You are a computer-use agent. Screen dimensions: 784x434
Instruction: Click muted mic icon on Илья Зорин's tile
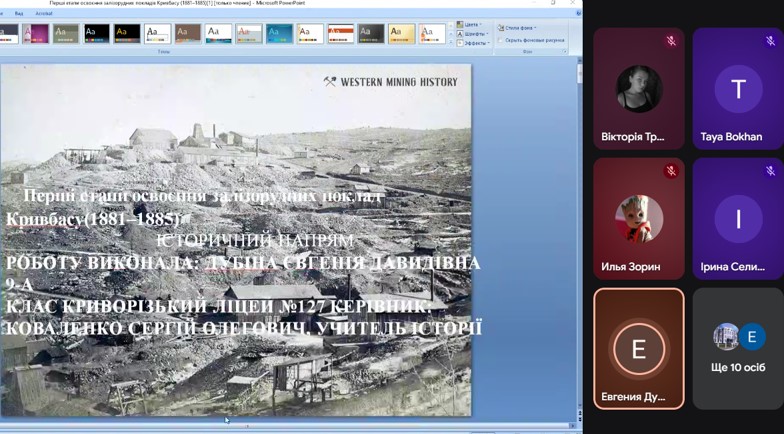pos(671,171)
